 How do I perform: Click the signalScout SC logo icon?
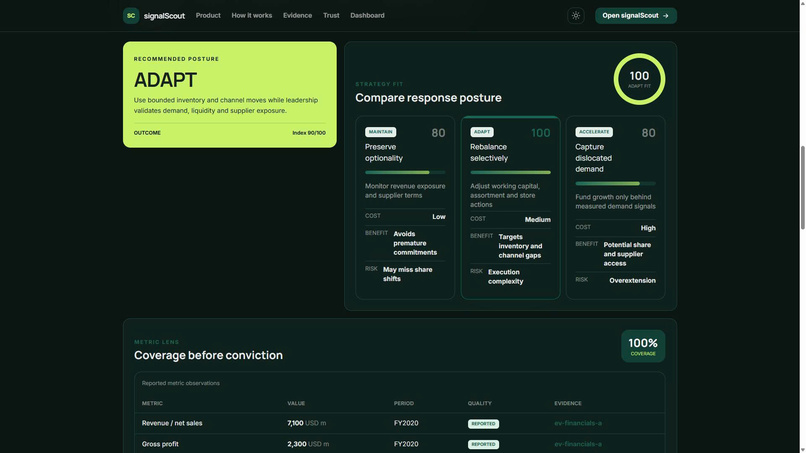[131, 15]
